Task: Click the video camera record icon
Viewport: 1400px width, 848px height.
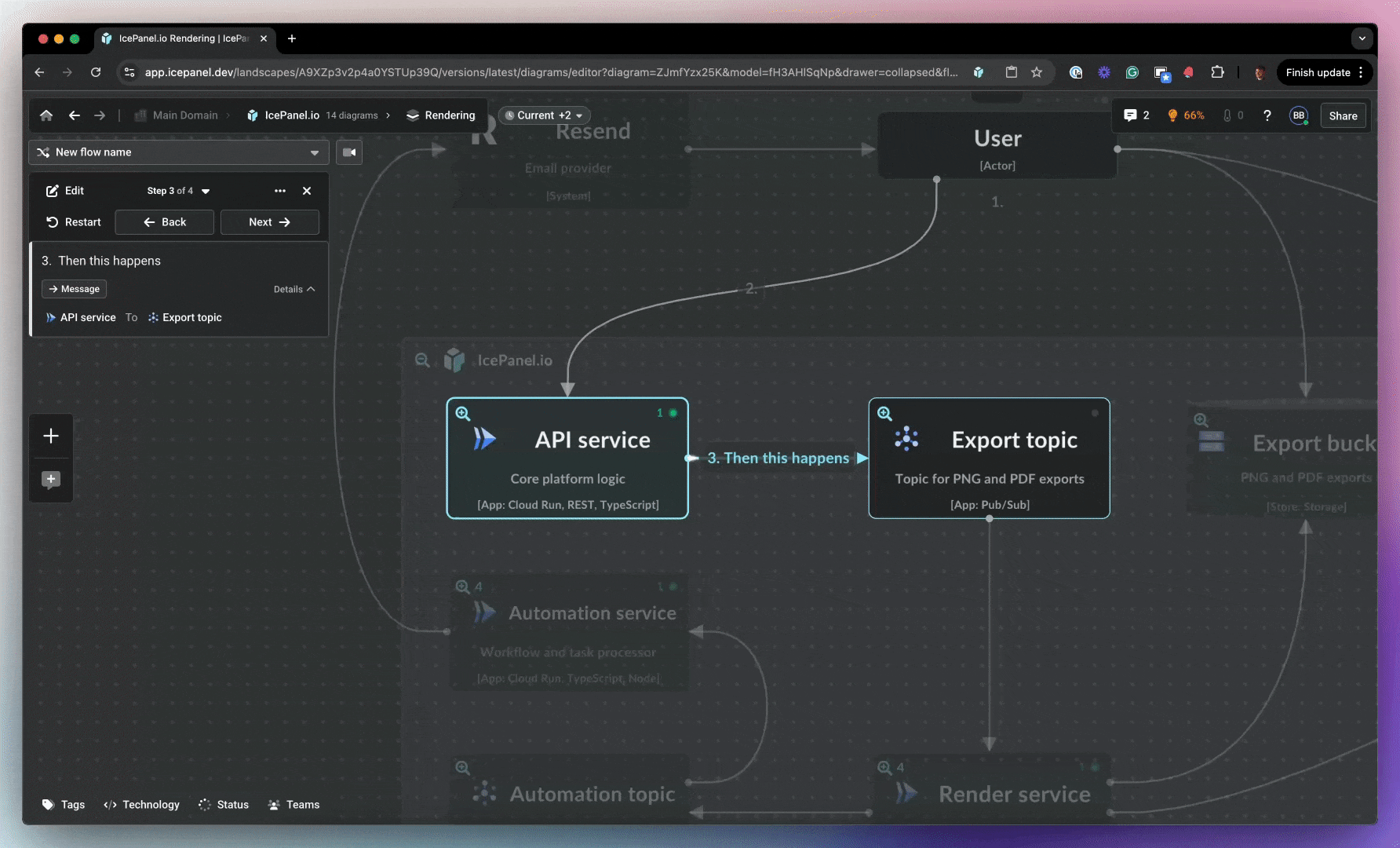Action: point(349,152)
